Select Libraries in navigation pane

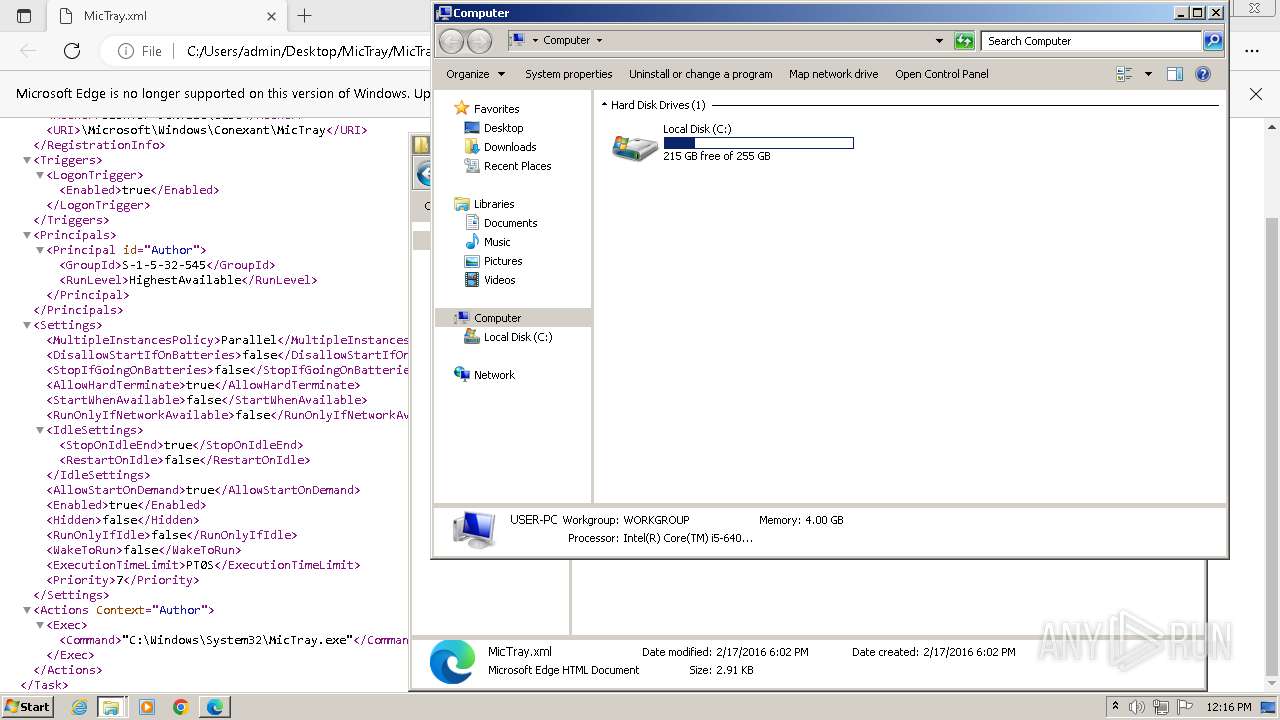pos(494,204)
